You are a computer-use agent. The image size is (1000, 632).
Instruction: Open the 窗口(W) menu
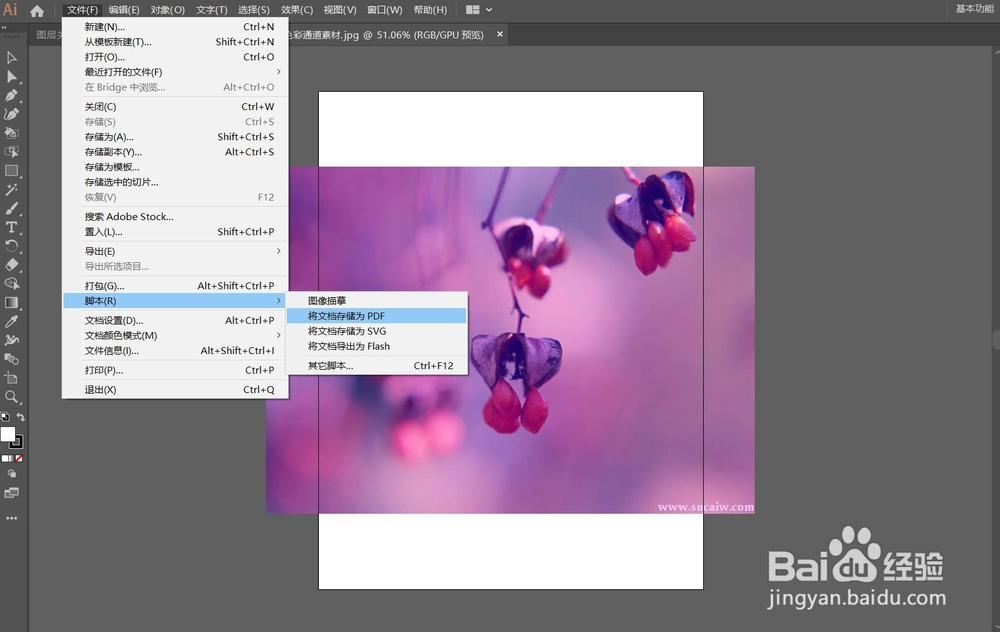[x=385, y=10]
